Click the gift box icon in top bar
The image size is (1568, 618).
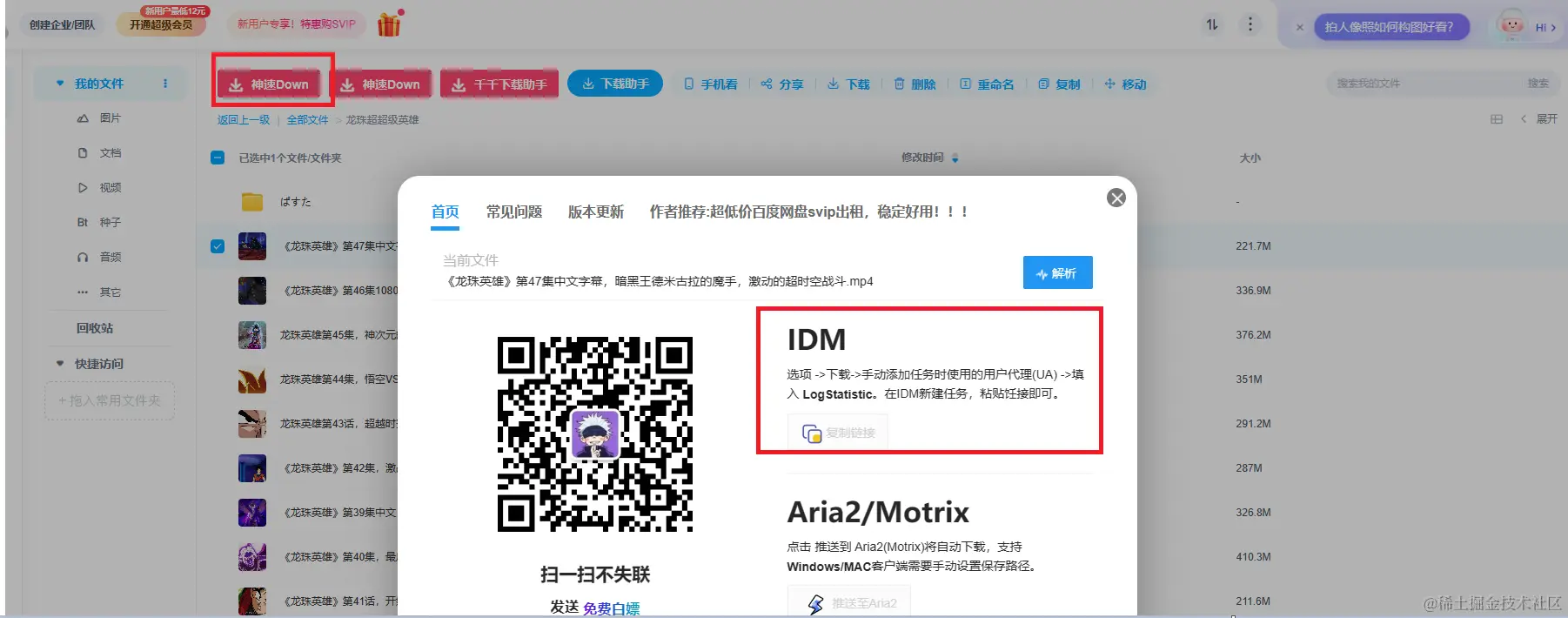(x=389, y=24)
